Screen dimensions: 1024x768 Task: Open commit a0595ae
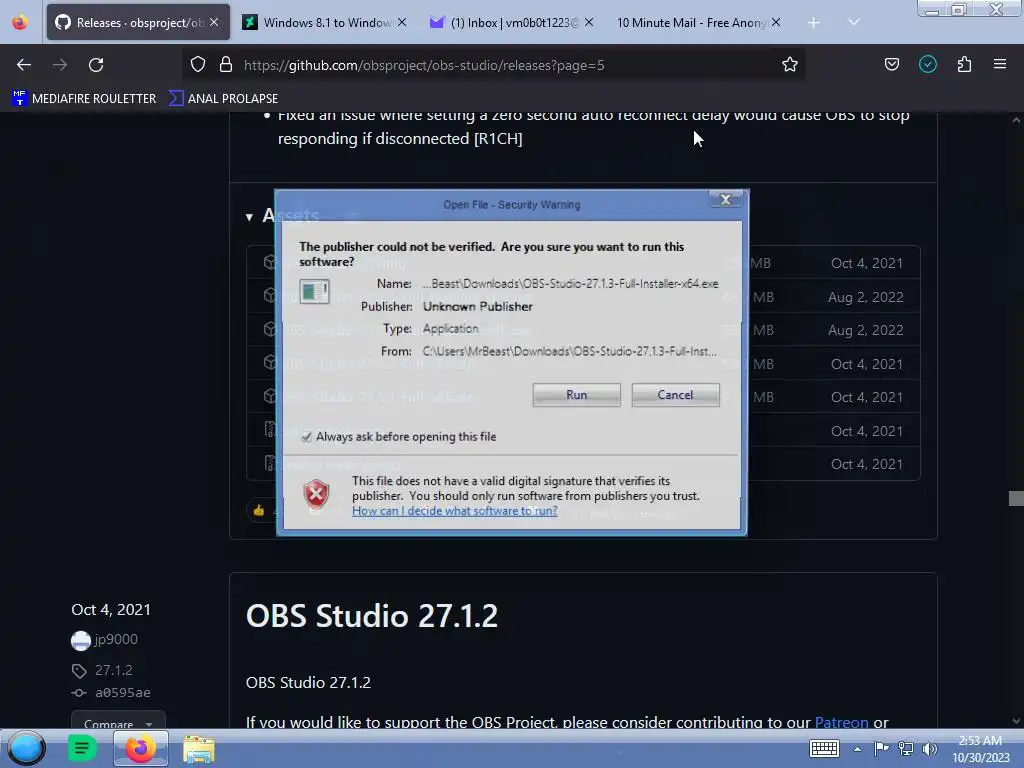(123, 692)
